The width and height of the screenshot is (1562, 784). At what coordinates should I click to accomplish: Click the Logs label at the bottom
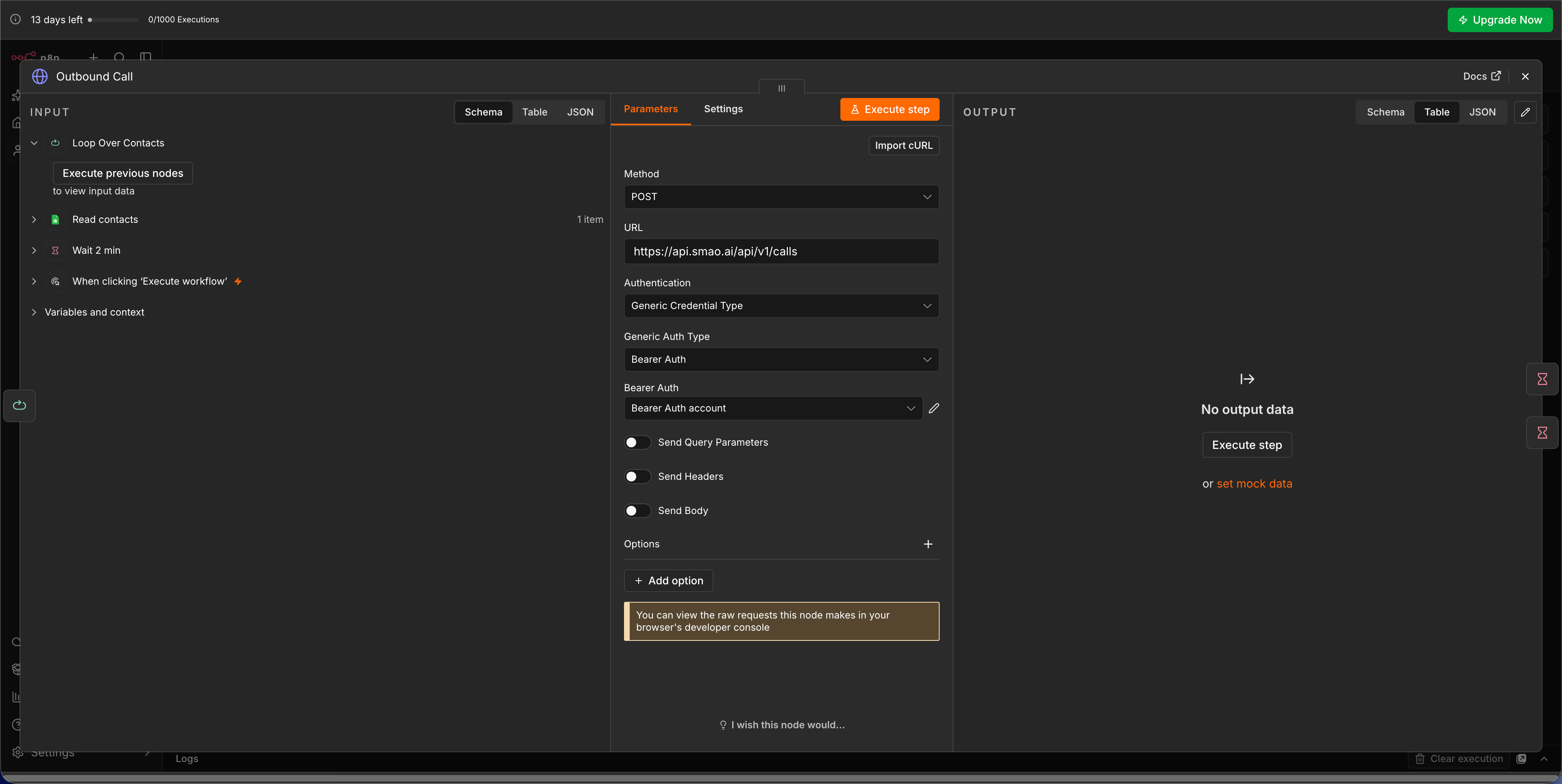coord(187,758)
